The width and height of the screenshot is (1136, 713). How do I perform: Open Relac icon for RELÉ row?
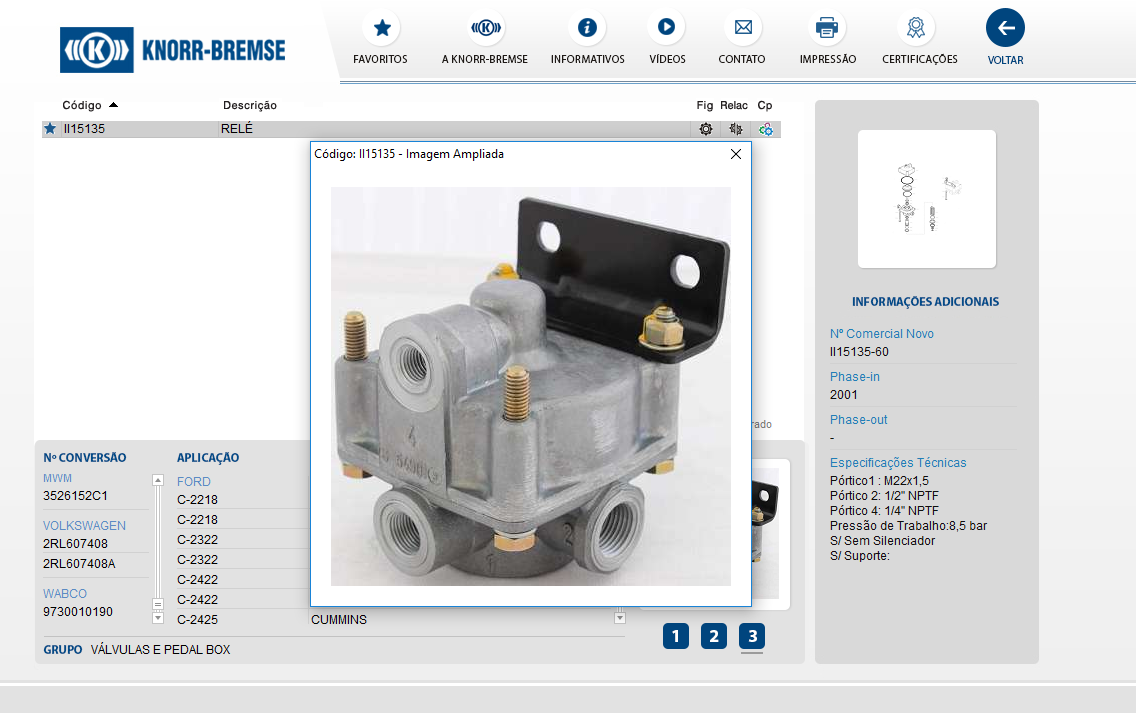pos(735,129)
